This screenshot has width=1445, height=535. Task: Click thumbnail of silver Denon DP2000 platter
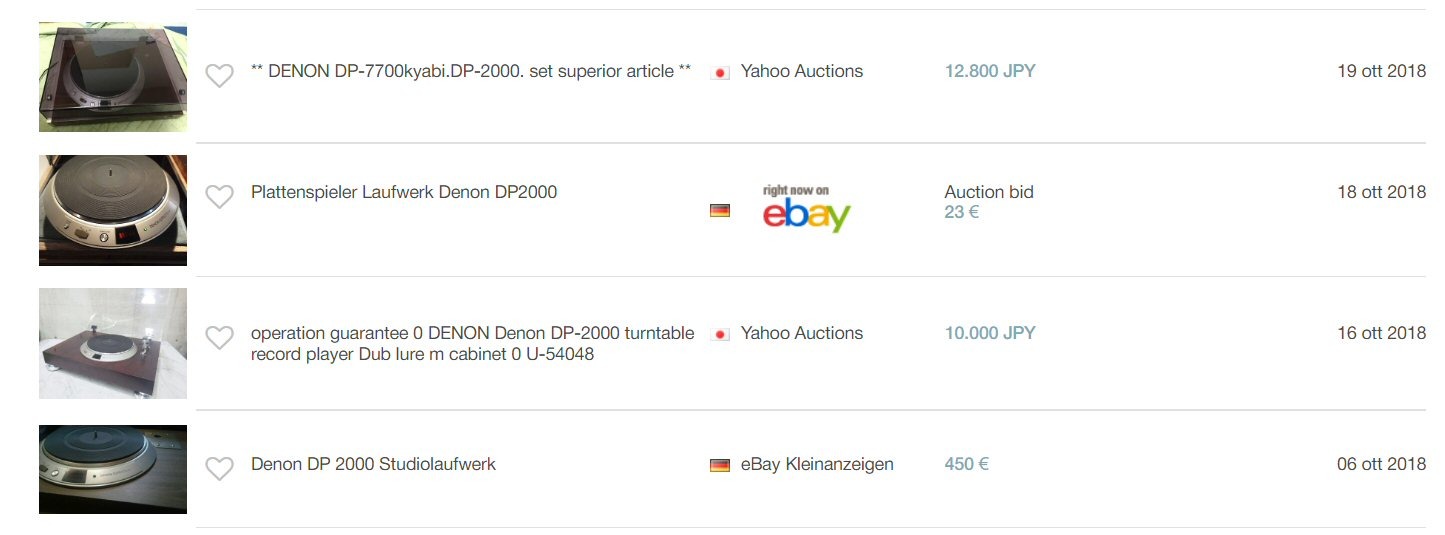pyautogui.click(x=113, y=210)
